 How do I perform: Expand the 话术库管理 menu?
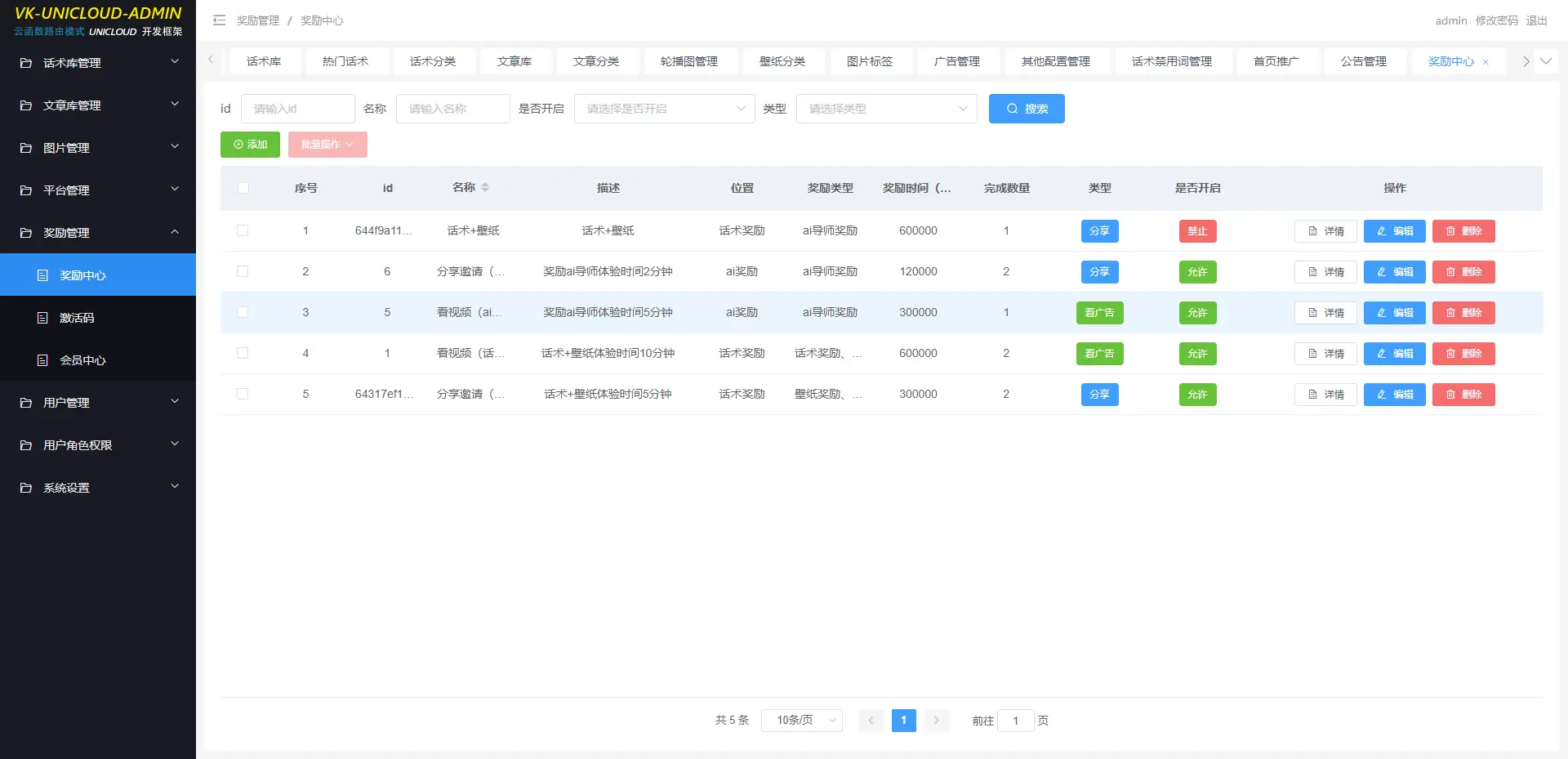[98, 63]
